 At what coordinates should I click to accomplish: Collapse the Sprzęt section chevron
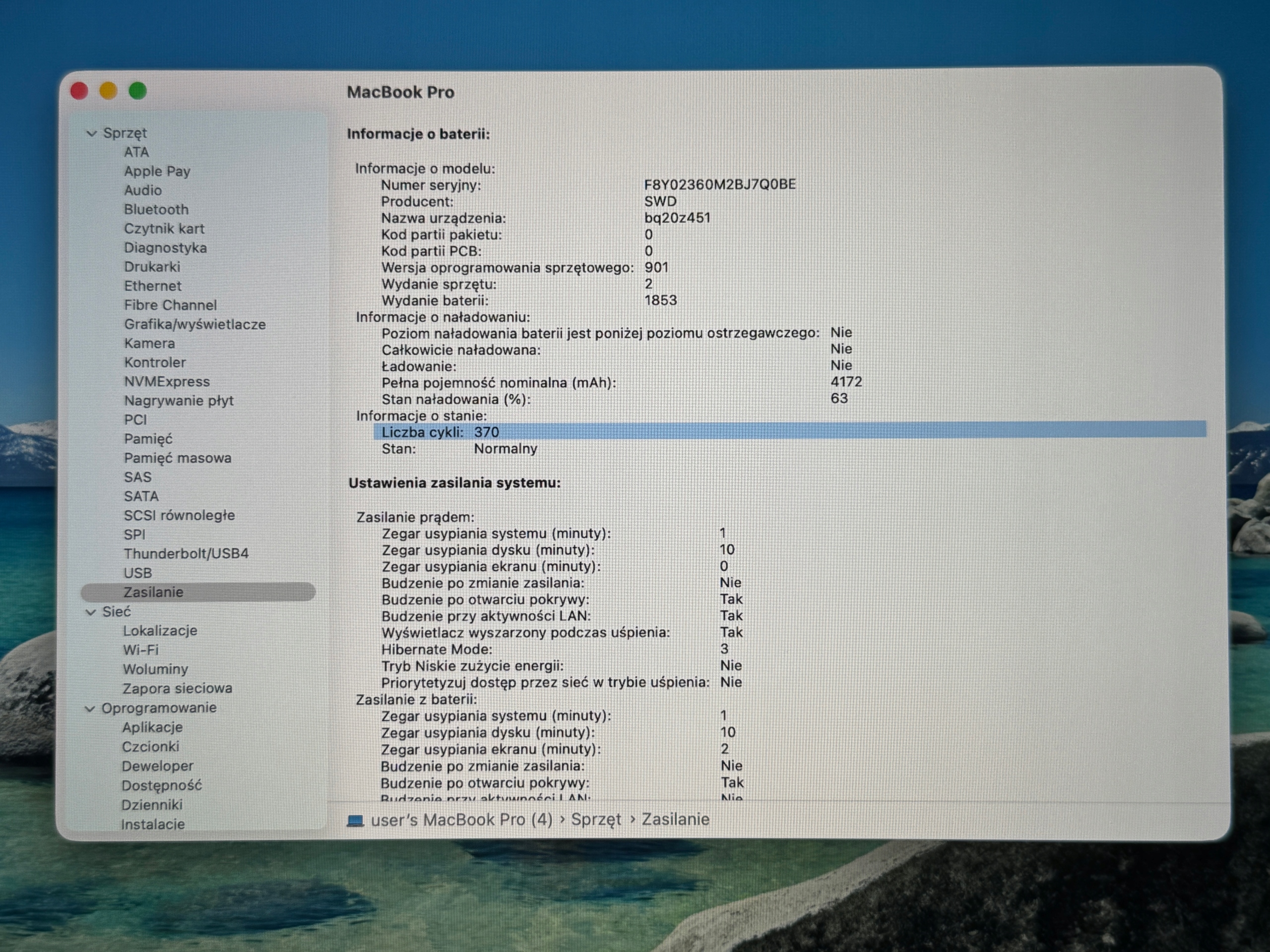pyautogui.click(x=91, y=134)
